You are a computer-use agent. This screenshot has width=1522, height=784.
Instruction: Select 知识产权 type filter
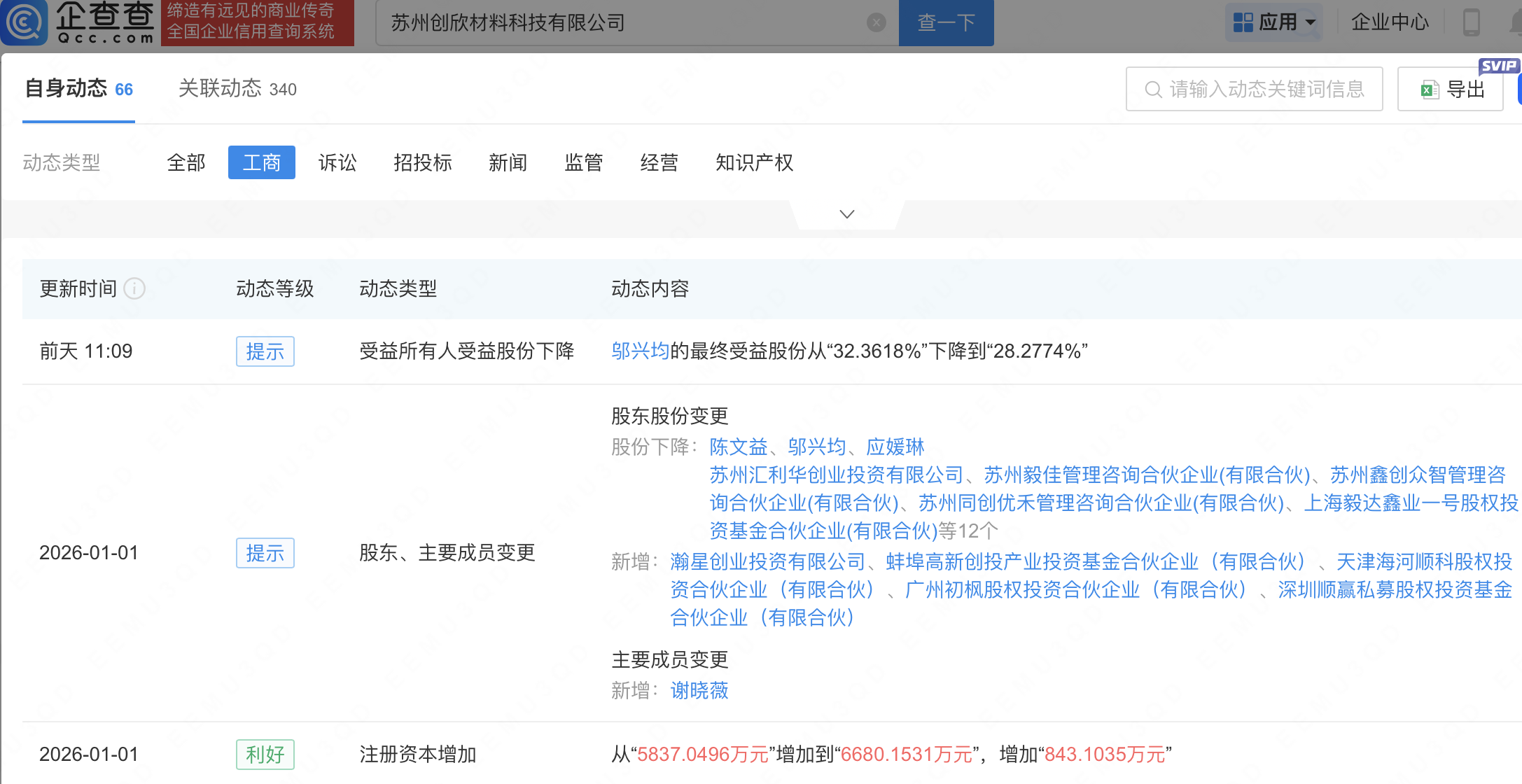754,162
